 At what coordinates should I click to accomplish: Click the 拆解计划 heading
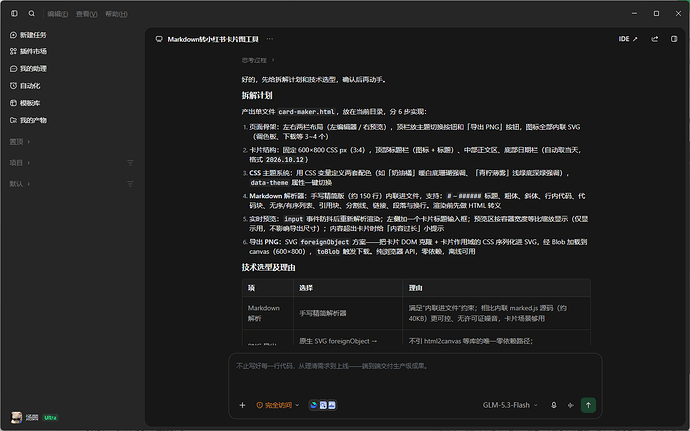coord(257,96)
